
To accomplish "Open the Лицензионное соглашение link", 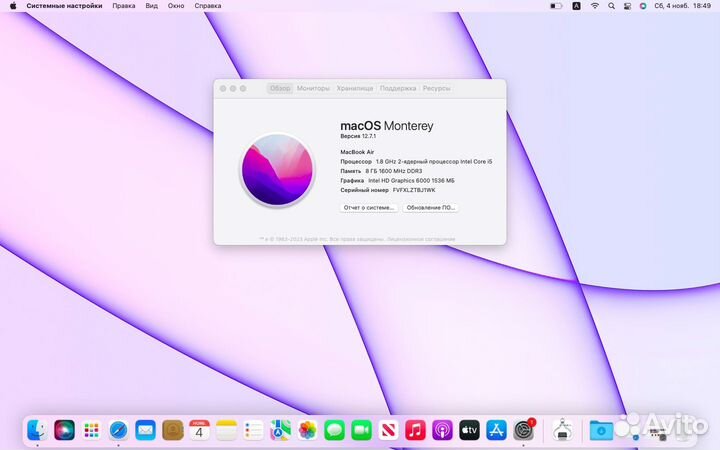I will pyautogui.click(x=421, y=239).
